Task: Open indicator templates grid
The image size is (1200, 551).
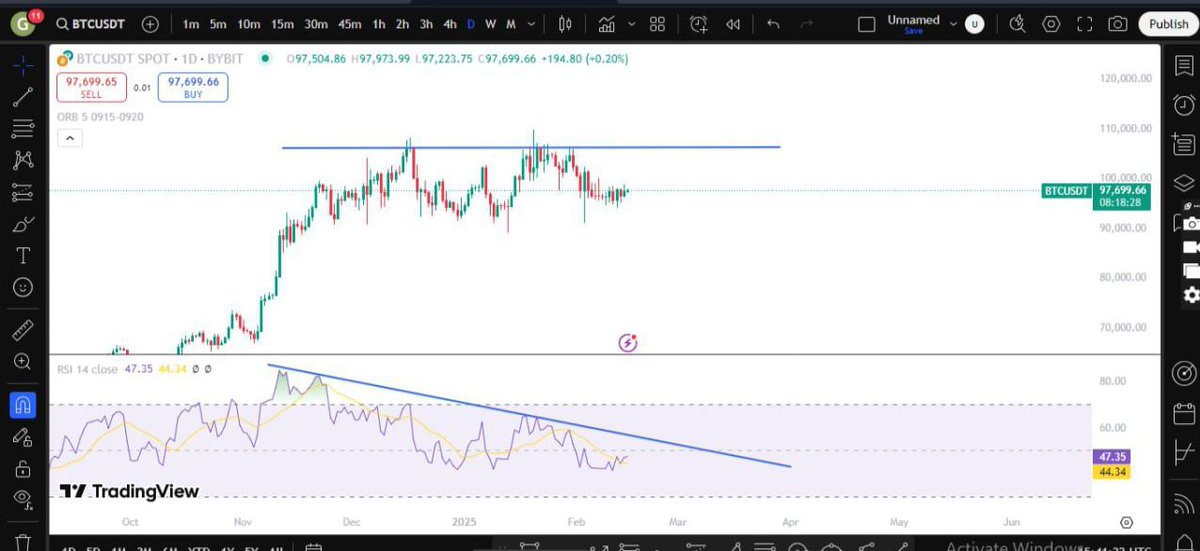Action: pos(657,24)
